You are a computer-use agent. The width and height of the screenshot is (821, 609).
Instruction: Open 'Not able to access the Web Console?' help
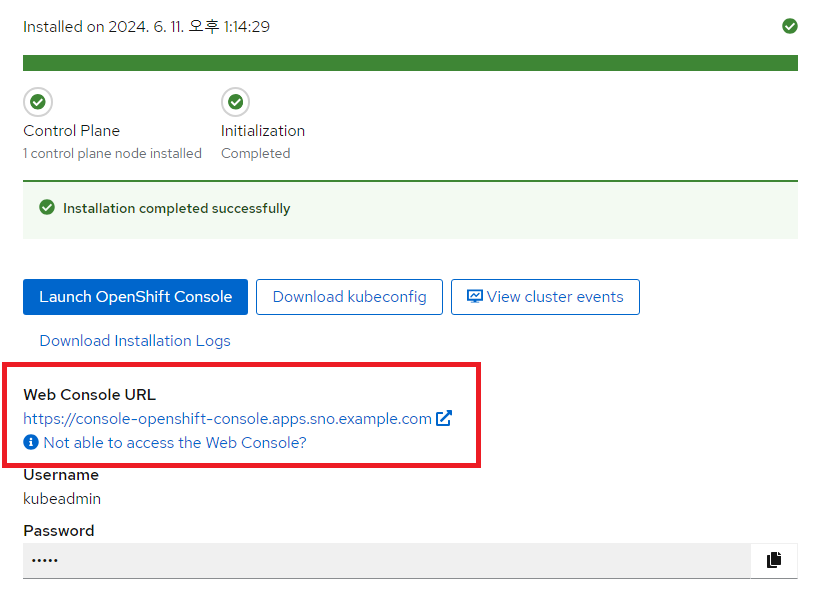(x=175, y=443)
